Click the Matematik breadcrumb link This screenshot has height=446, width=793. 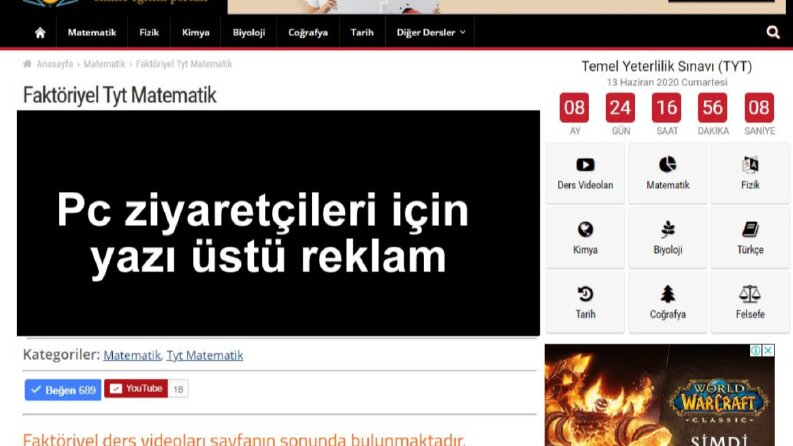point(104,64)
